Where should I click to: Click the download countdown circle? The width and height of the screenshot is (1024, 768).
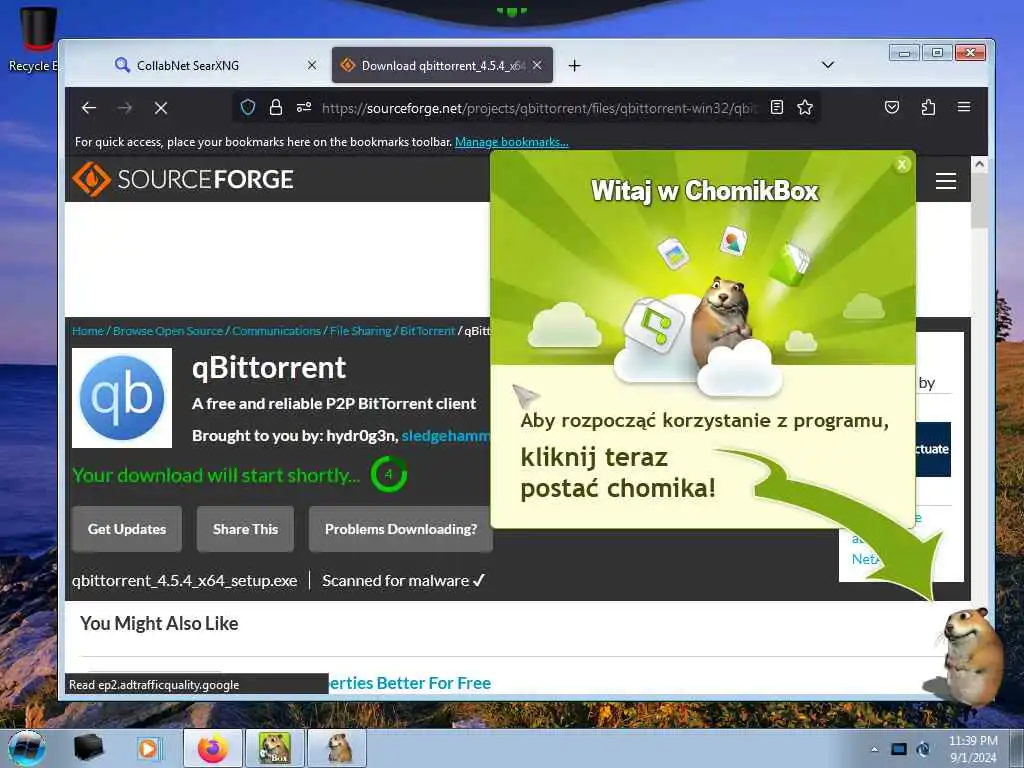pyautogui.click(x=389, y=475)
